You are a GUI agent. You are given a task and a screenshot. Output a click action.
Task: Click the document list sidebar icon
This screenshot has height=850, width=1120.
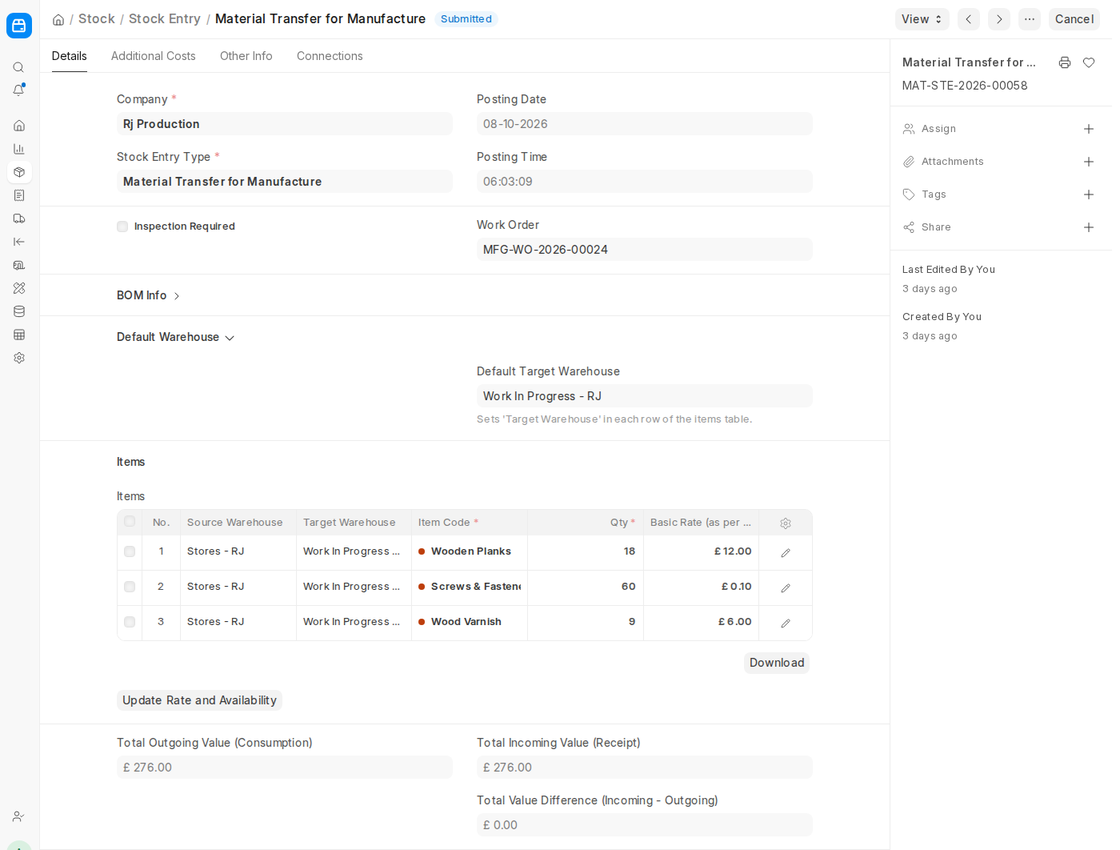pyautogui.click(x=19, y=195)
